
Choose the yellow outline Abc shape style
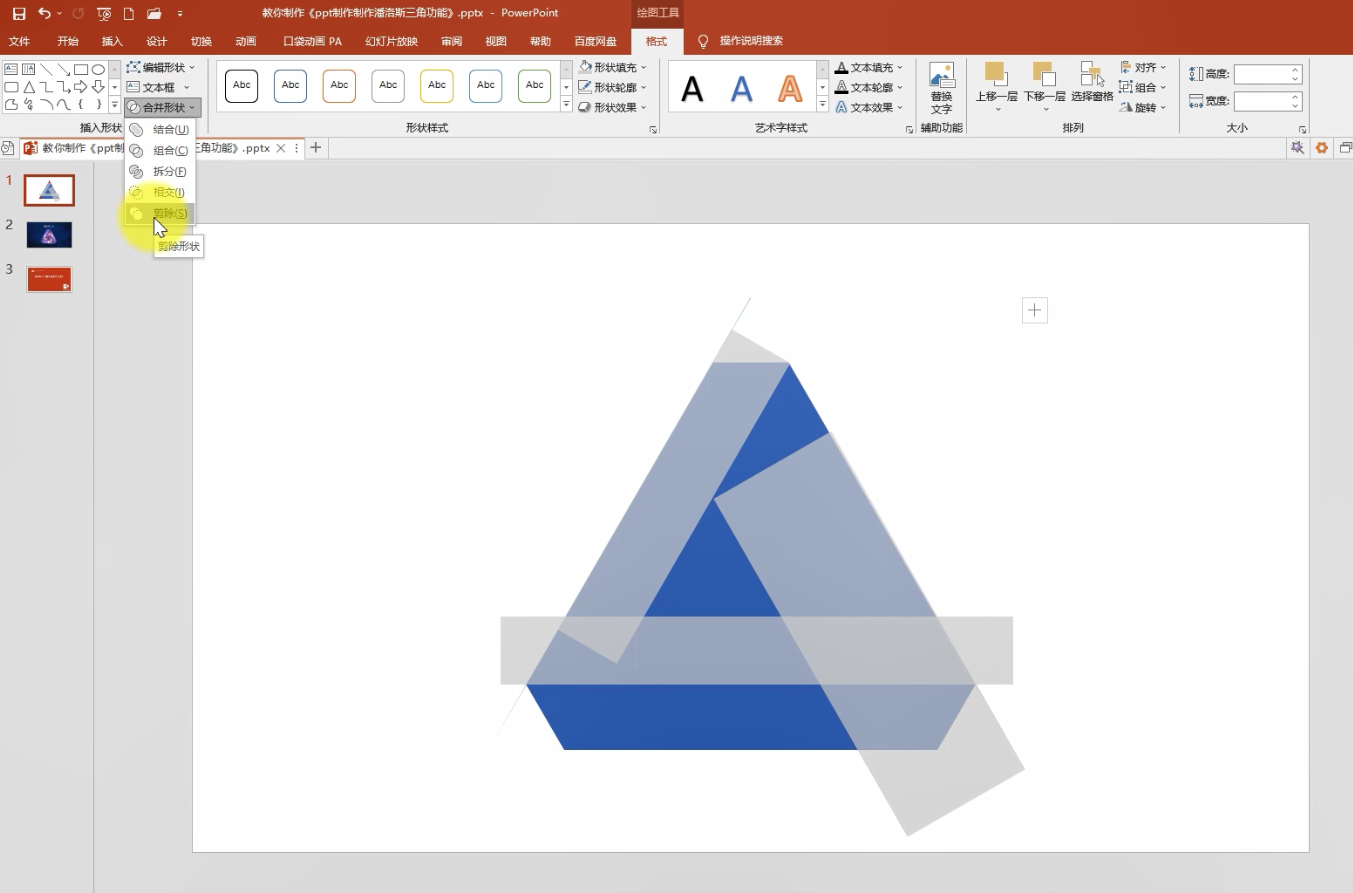coord(437,86)
